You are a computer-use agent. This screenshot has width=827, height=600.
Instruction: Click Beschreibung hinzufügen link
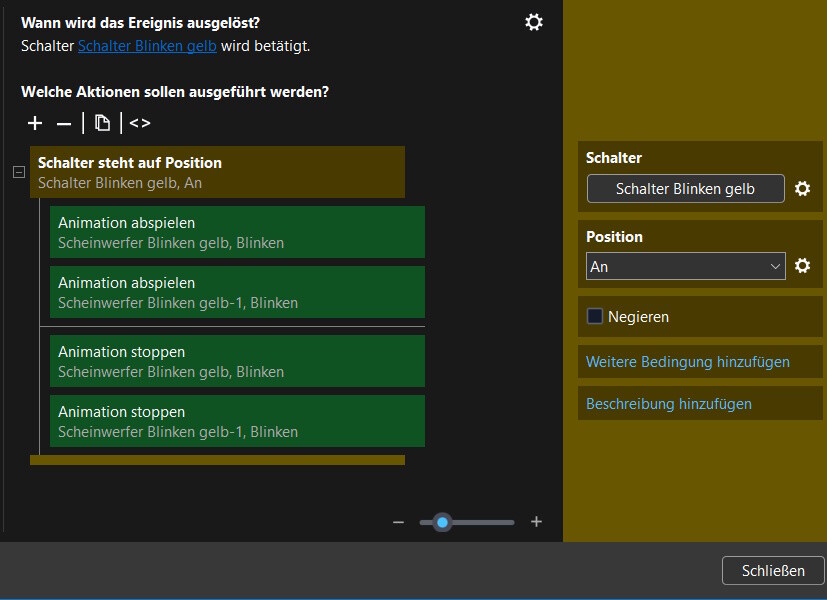669,404
